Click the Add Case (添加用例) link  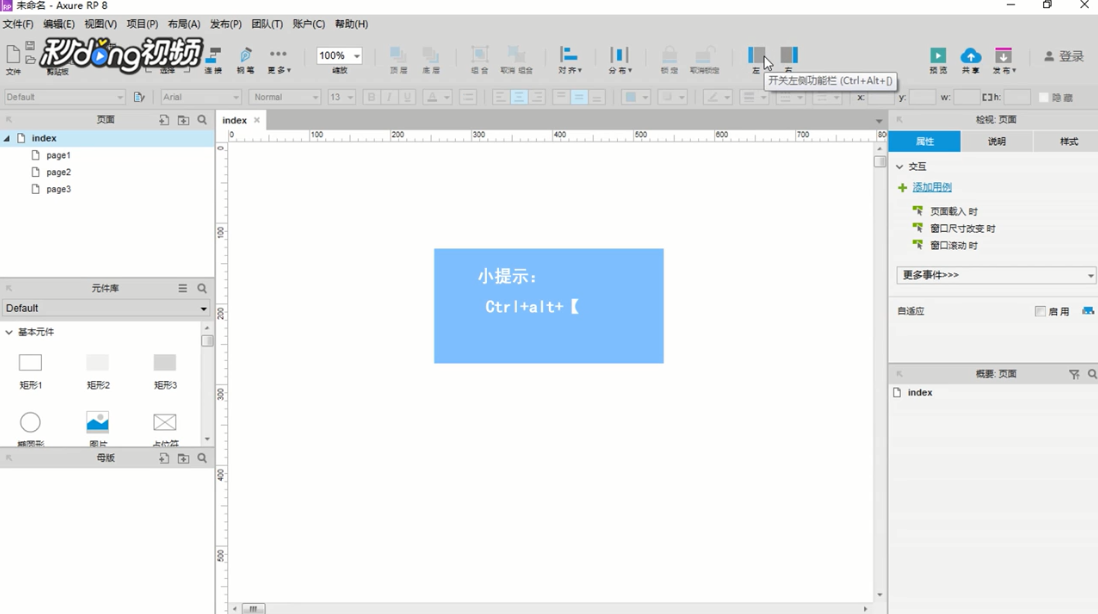pyautogui.click(x=931, y=188)
